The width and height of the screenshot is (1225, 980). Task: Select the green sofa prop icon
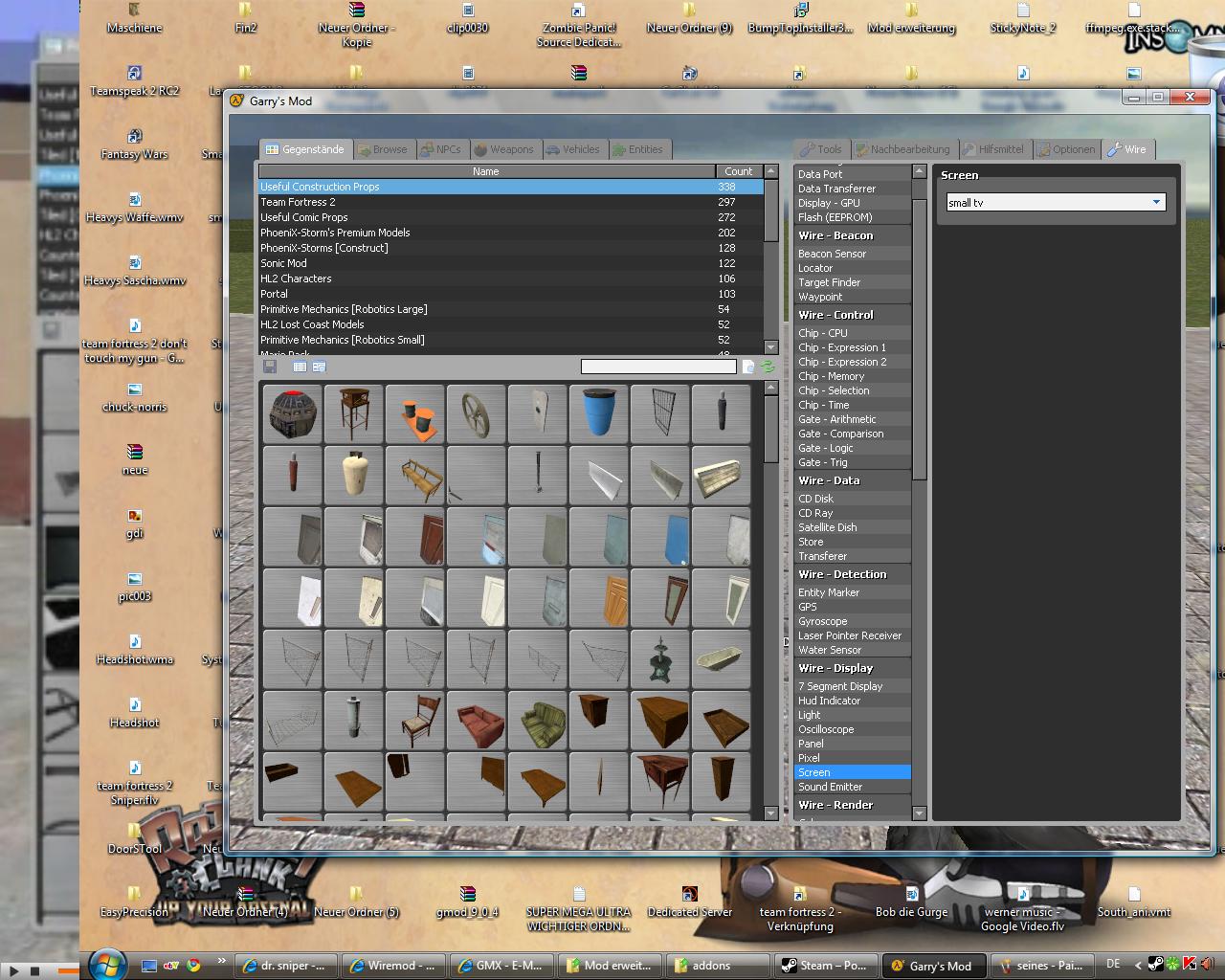pos(537,720)
